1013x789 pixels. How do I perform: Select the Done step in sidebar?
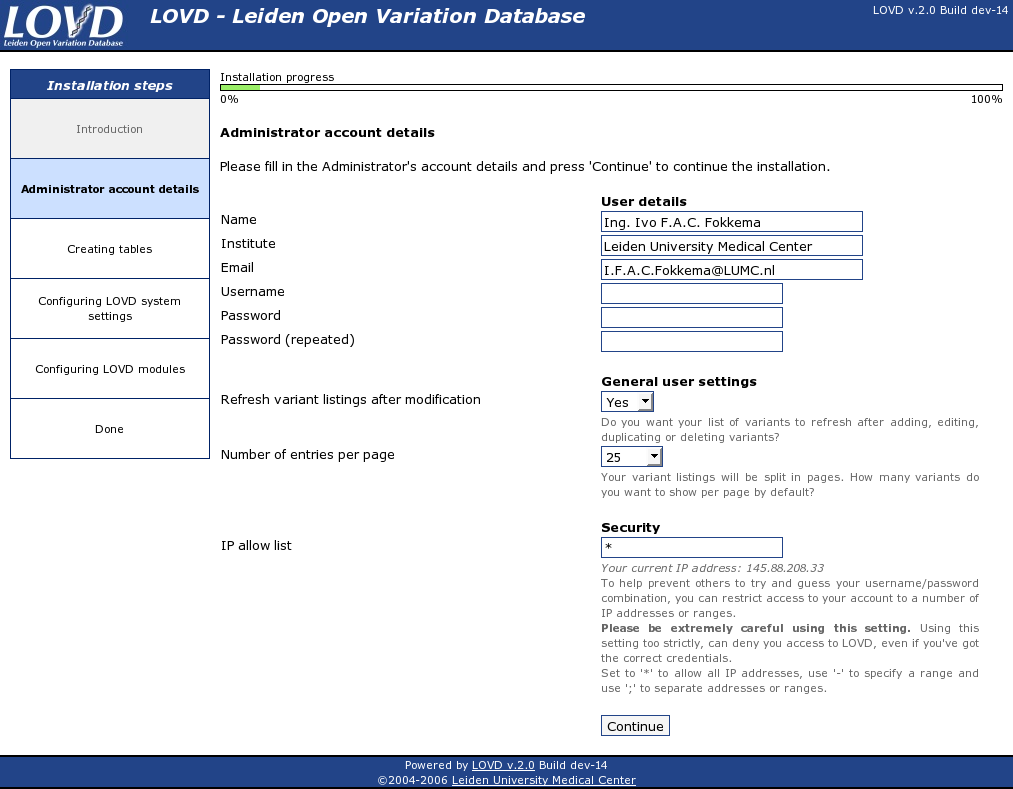[110, 428]
